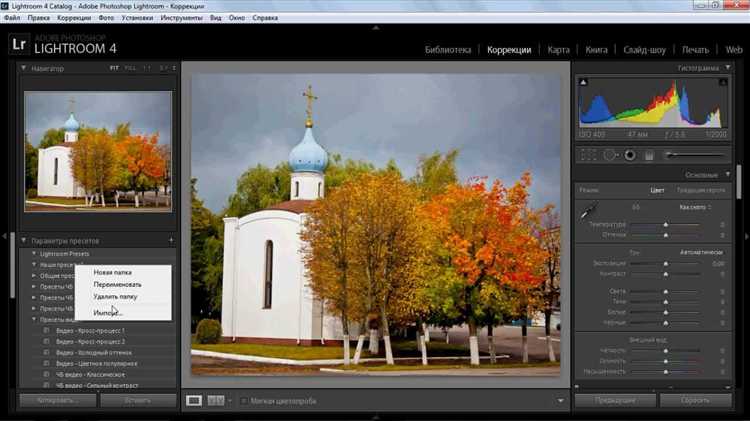Open the Слайд-шоу module link
The image size is (750, 421).
644,50
